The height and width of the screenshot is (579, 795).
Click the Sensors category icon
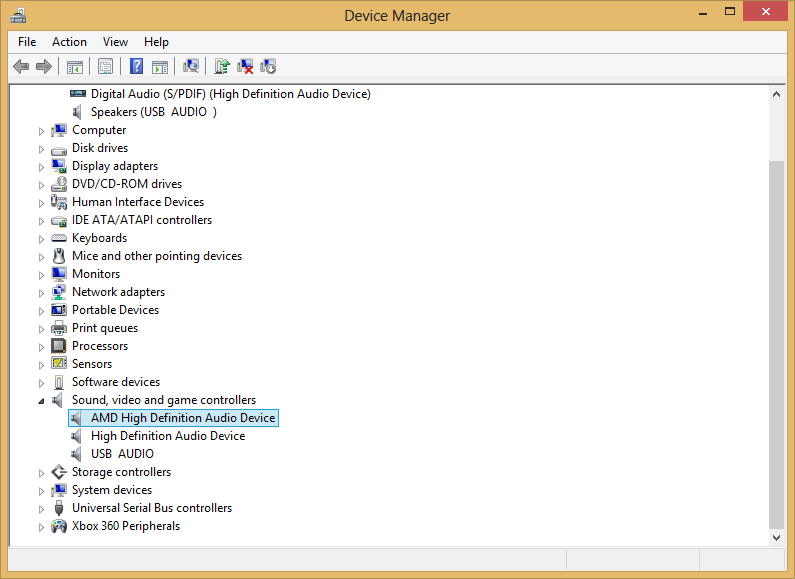tap(59, 364)
